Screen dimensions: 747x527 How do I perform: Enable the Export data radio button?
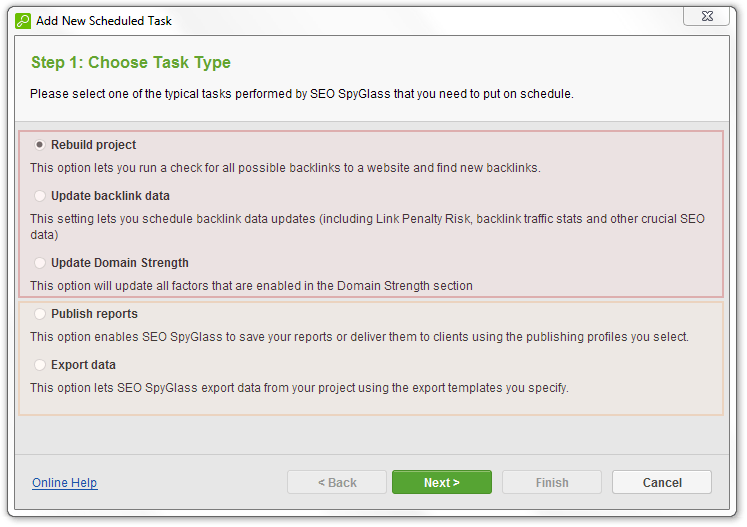[40, 365]
